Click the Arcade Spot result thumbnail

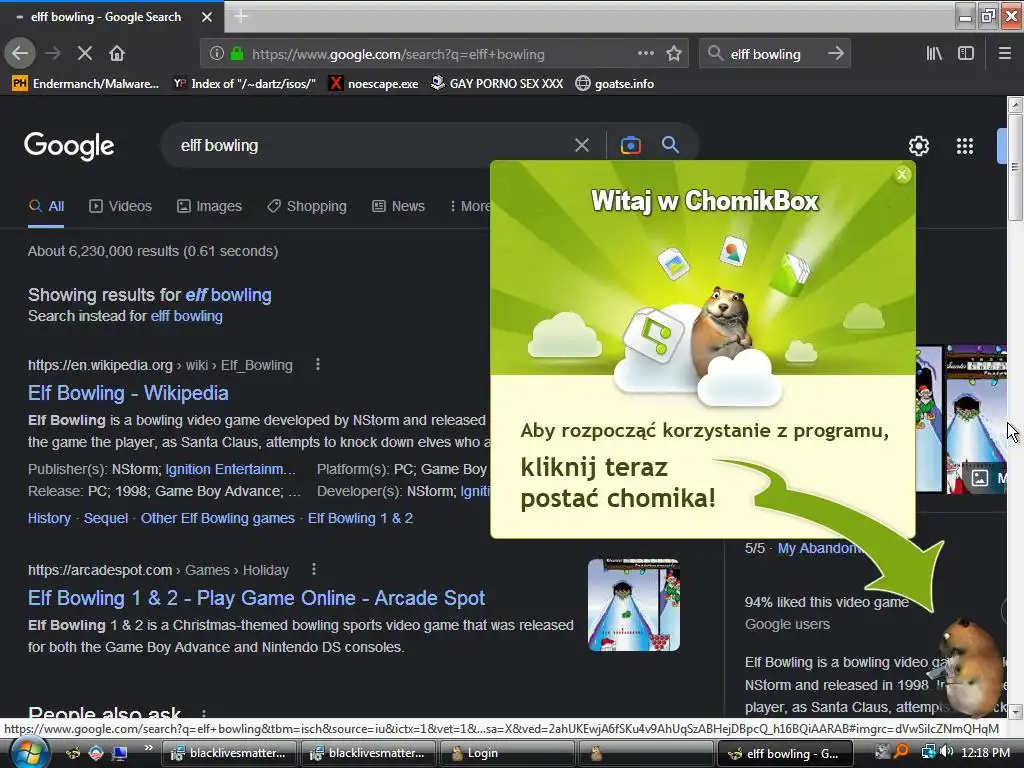click(x=633, y=605)
